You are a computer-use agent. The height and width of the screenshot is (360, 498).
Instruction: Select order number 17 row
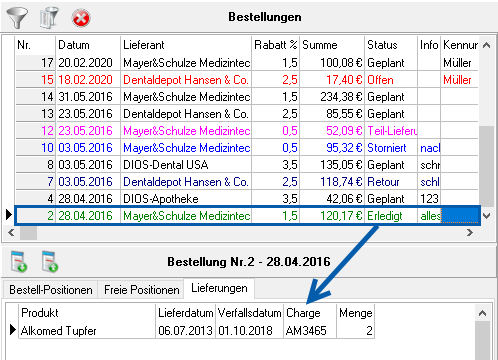[x=247, y=63]
